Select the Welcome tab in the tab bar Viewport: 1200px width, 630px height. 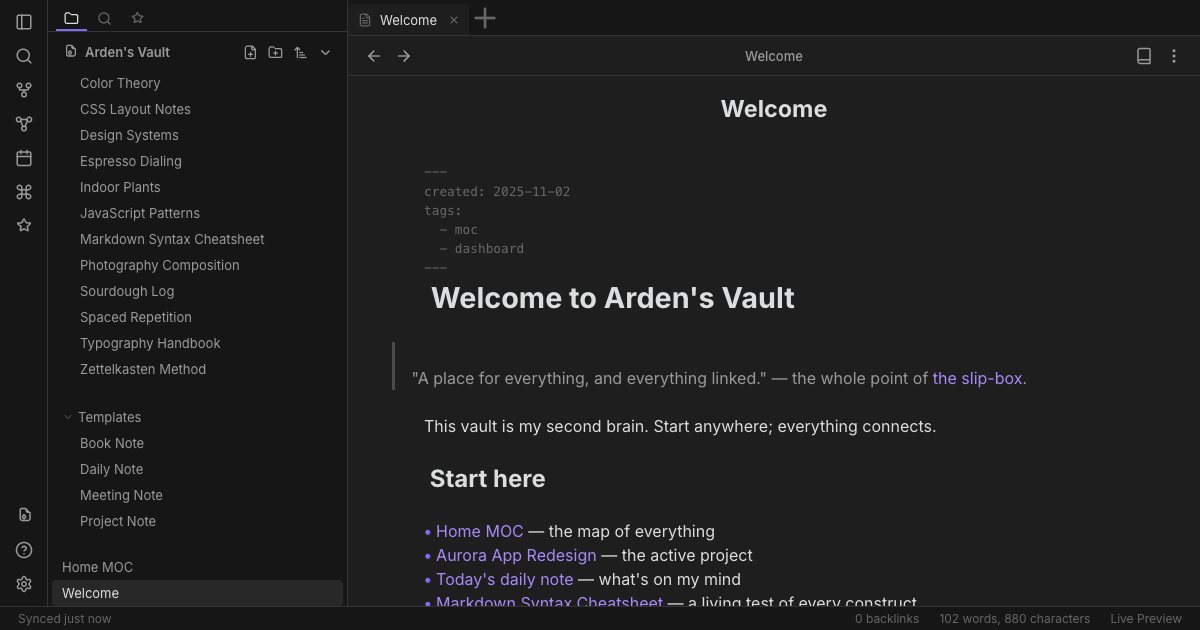click(409, 20)
